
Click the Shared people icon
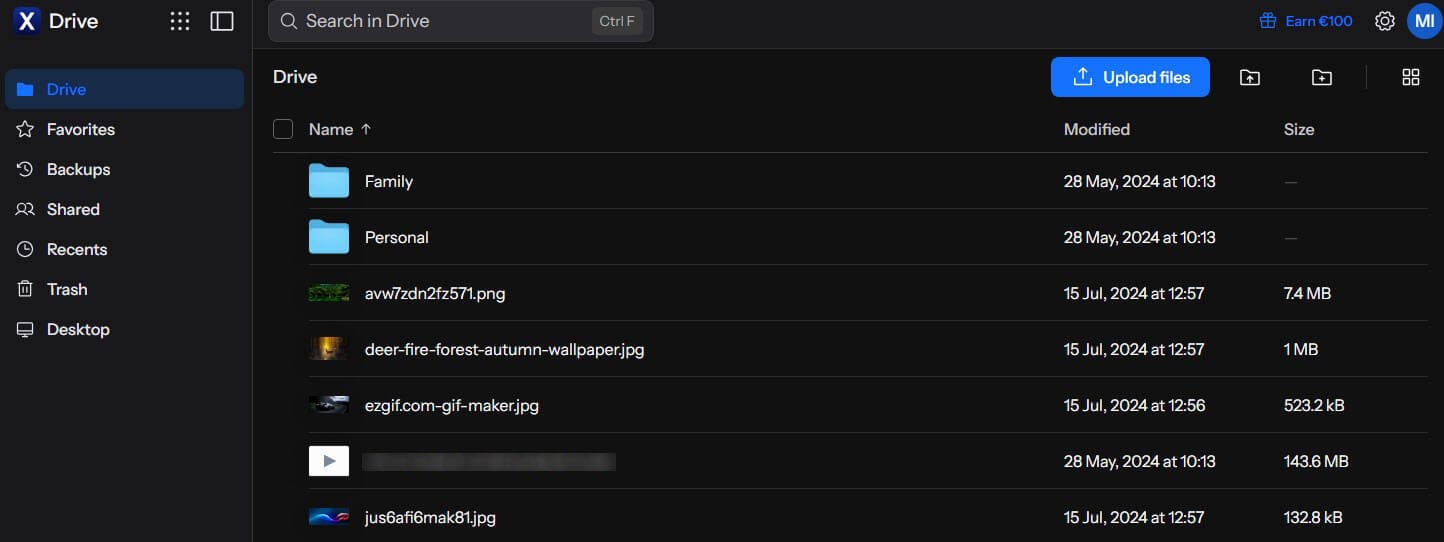(26, 209)
